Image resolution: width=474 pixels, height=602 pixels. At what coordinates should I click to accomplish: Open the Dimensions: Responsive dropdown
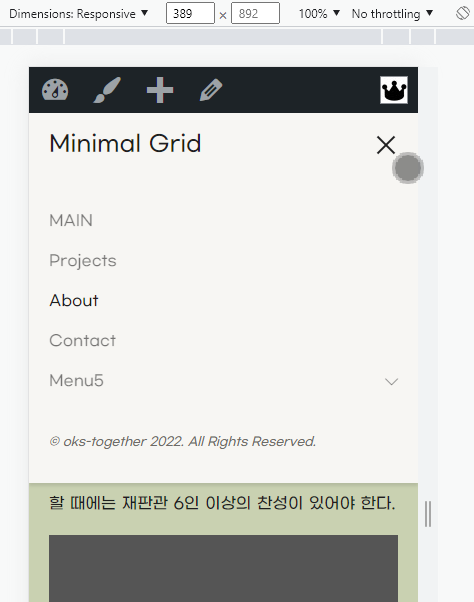78,14
